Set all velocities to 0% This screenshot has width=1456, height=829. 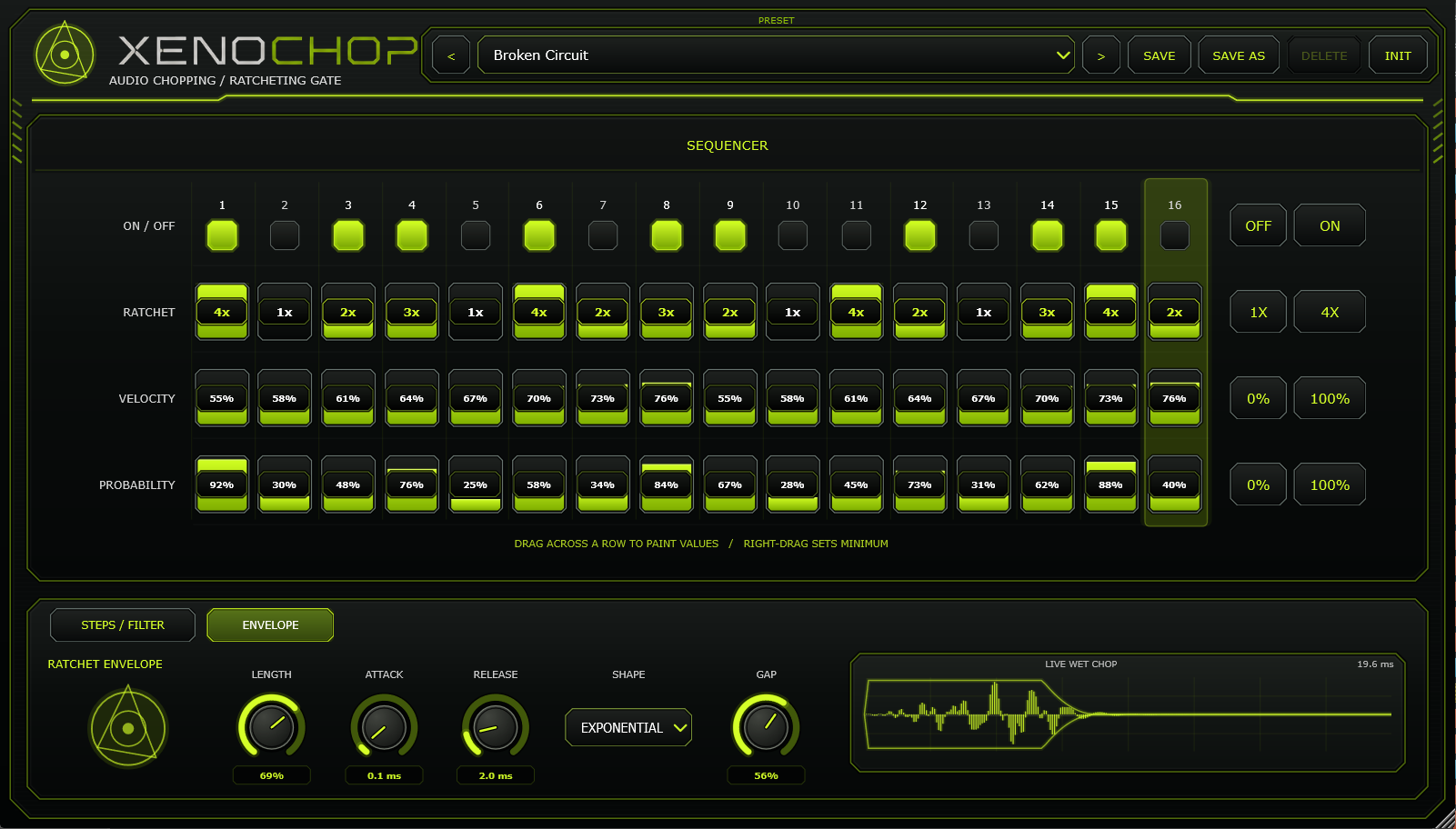[1258, 398]
